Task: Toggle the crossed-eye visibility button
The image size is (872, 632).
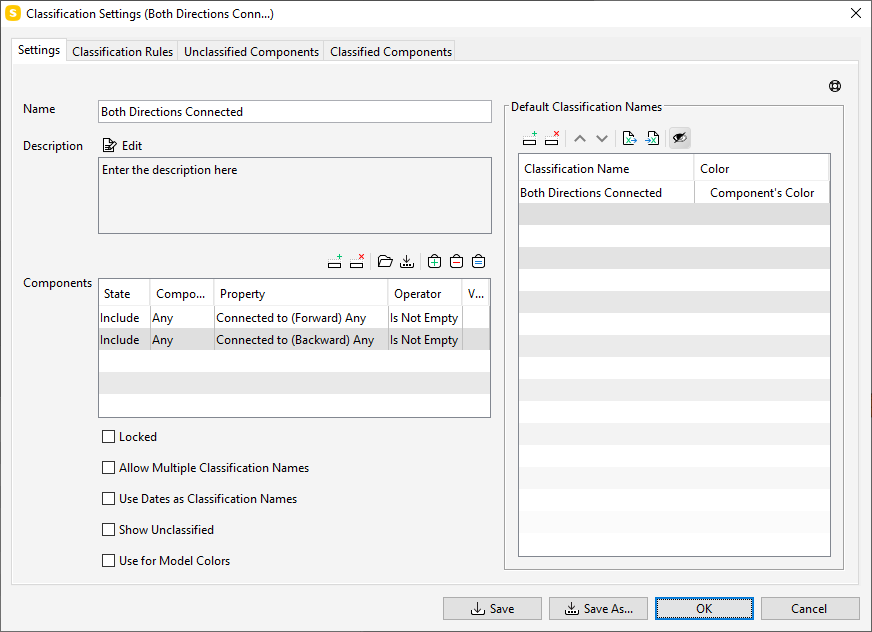Action: pos(680,138)
